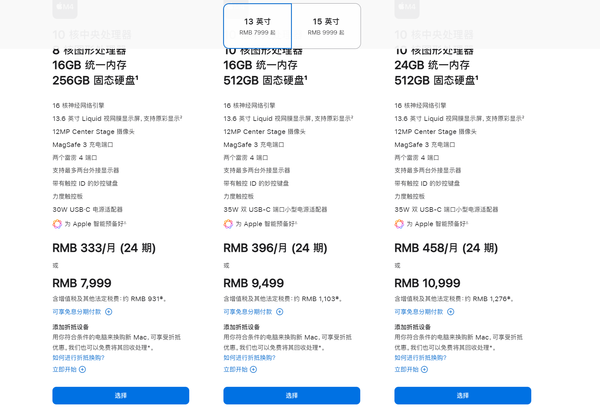Viewport: 600px width, 408px height.
Task: Click the RMB 9,499 price text
Action: 254,283
